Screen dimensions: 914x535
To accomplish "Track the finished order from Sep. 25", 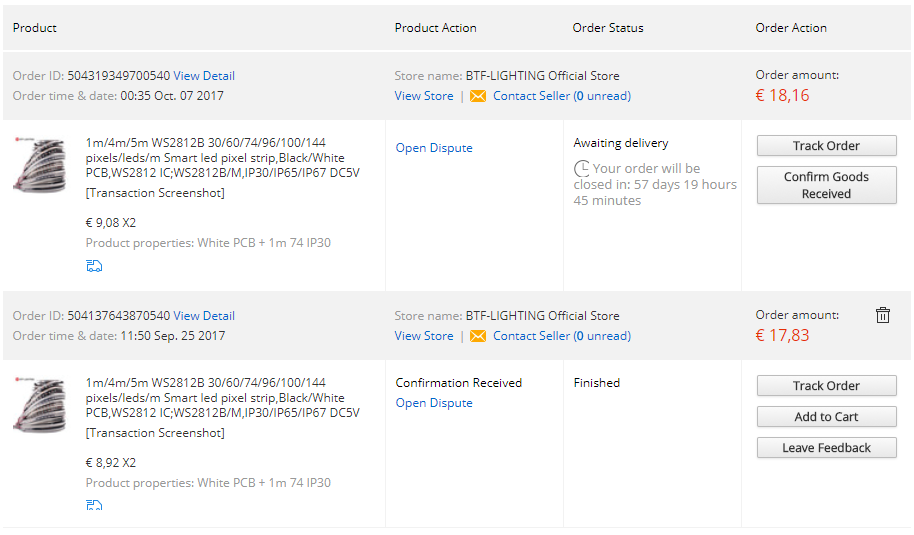I will 826,386.
